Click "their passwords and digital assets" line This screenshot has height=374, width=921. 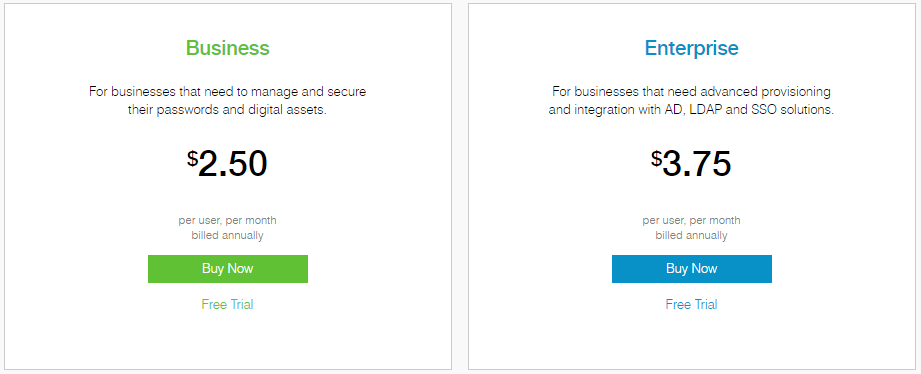click(x=227, y=110)
